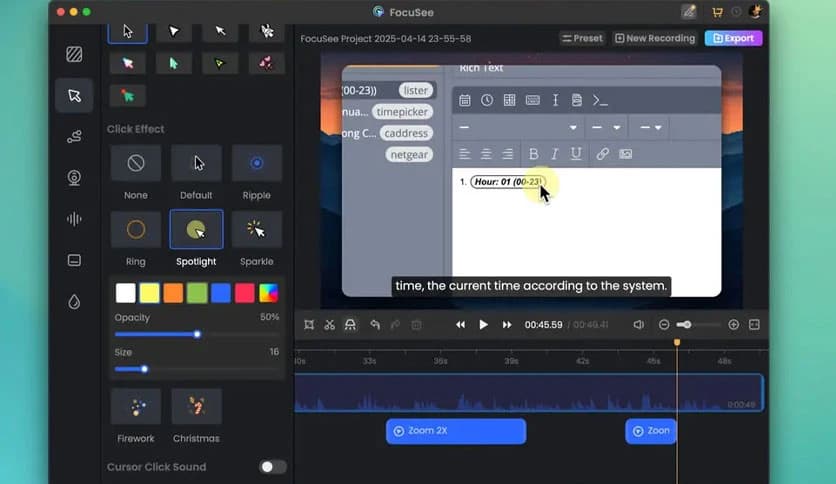Screen dimensions: 836x484
Task: Start a New Recording
Action: coord(655,38)
